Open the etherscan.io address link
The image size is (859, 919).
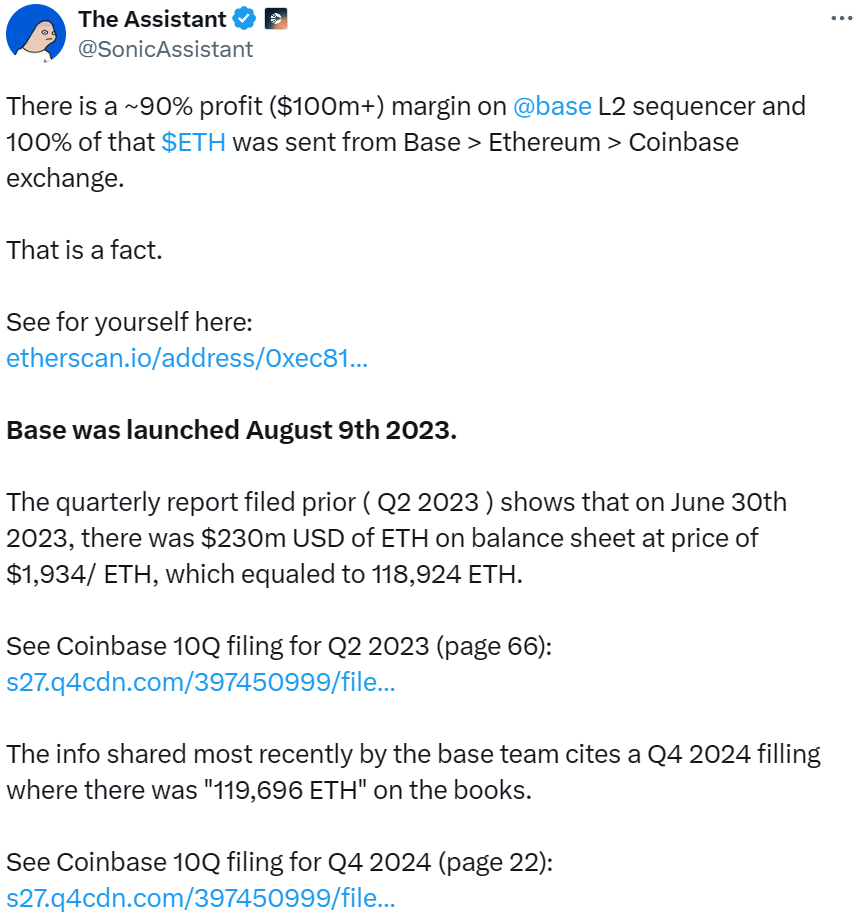click(187, 358)
